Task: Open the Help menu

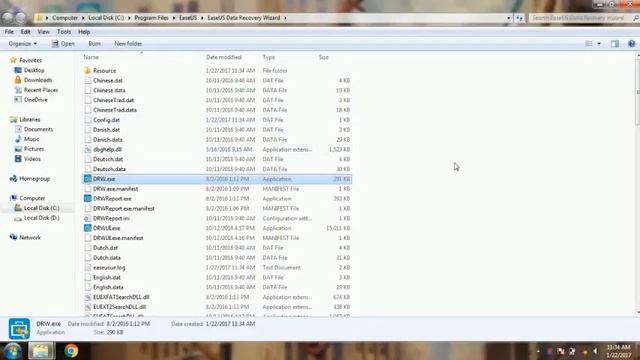Action: pyautogui.click(x=84, y=32)
